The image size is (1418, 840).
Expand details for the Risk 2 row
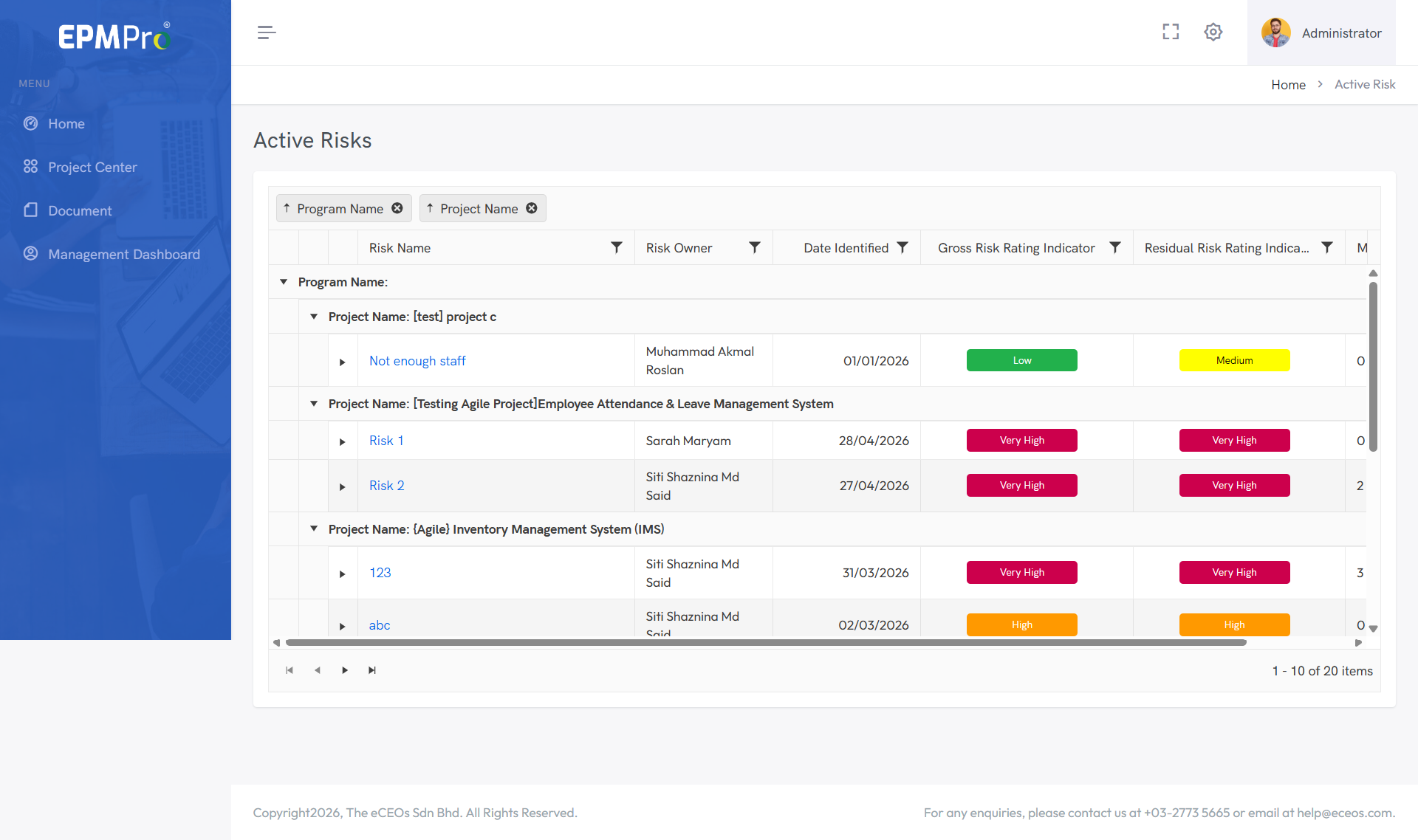pyautogui.click(x=343, y=486)
